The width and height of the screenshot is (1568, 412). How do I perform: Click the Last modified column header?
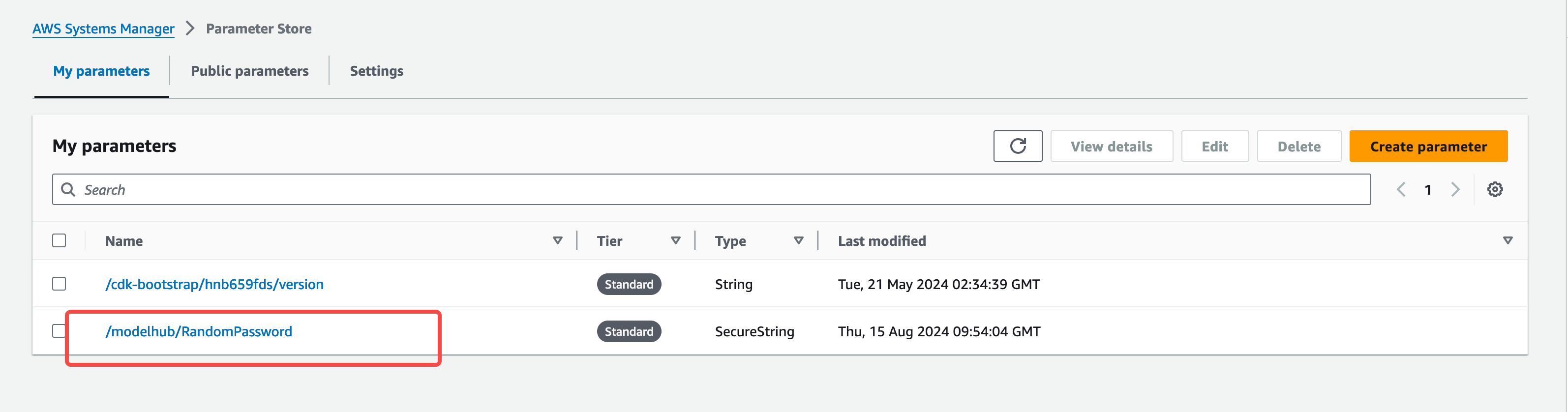point(881,241)
